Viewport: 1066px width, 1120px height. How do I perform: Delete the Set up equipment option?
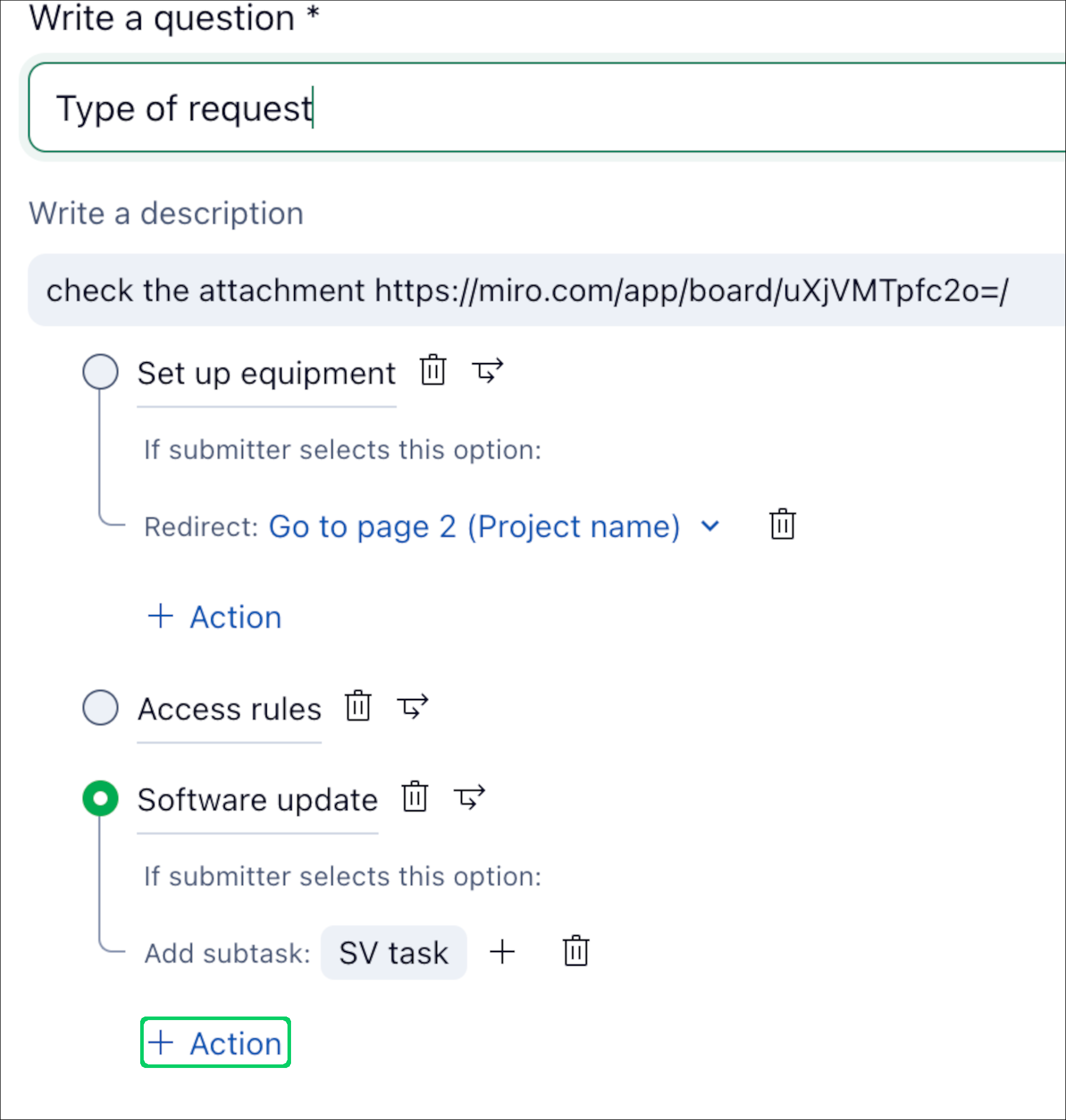(x=433, y=371)
